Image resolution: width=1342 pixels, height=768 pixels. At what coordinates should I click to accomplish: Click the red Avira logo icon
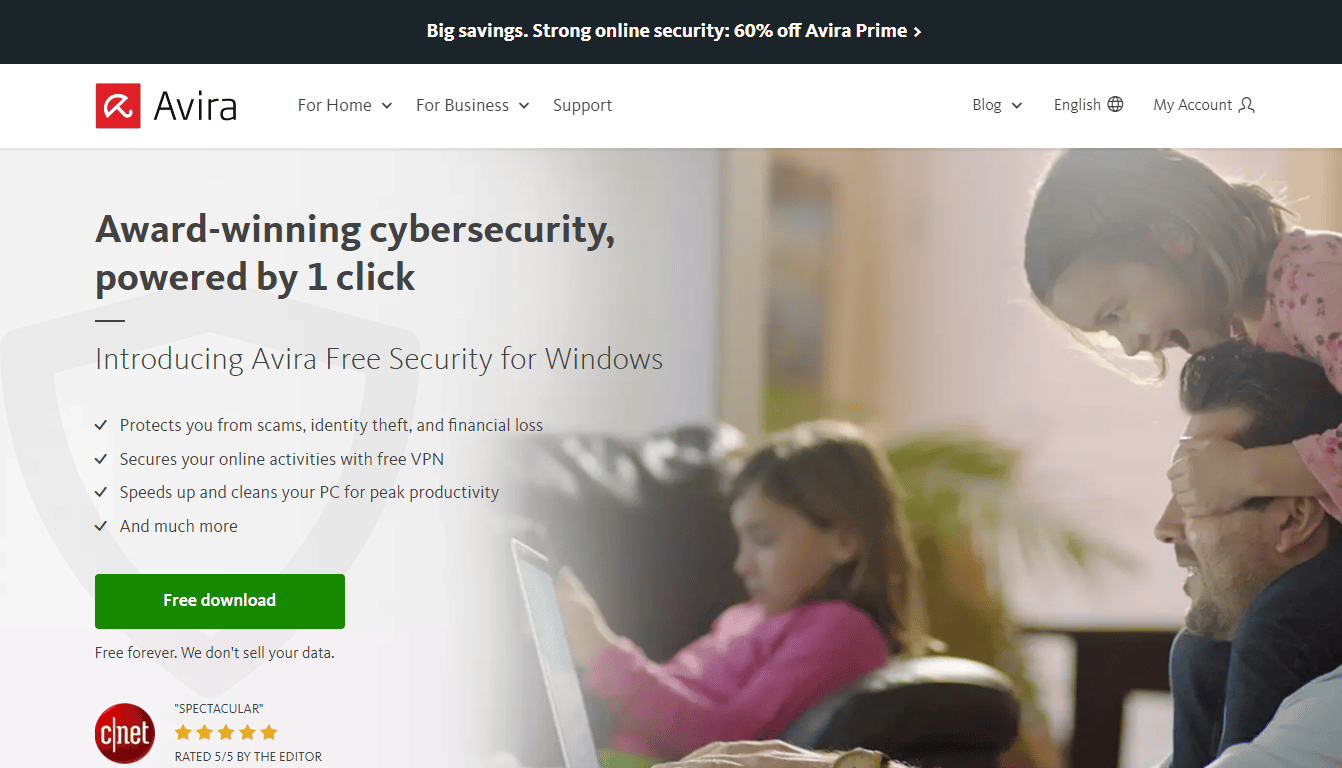coord(118,105)
